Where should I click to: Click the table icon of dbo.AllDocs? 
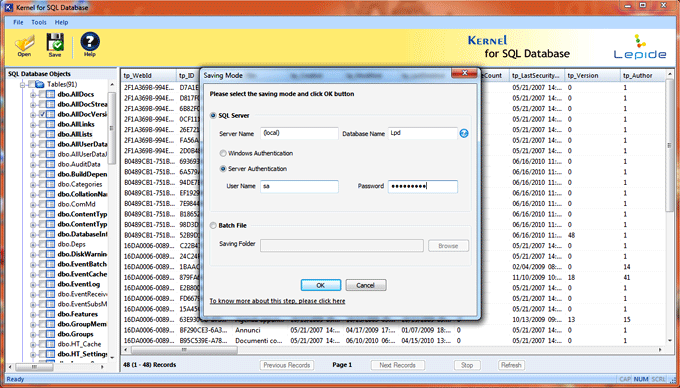[x=50, y=94]
